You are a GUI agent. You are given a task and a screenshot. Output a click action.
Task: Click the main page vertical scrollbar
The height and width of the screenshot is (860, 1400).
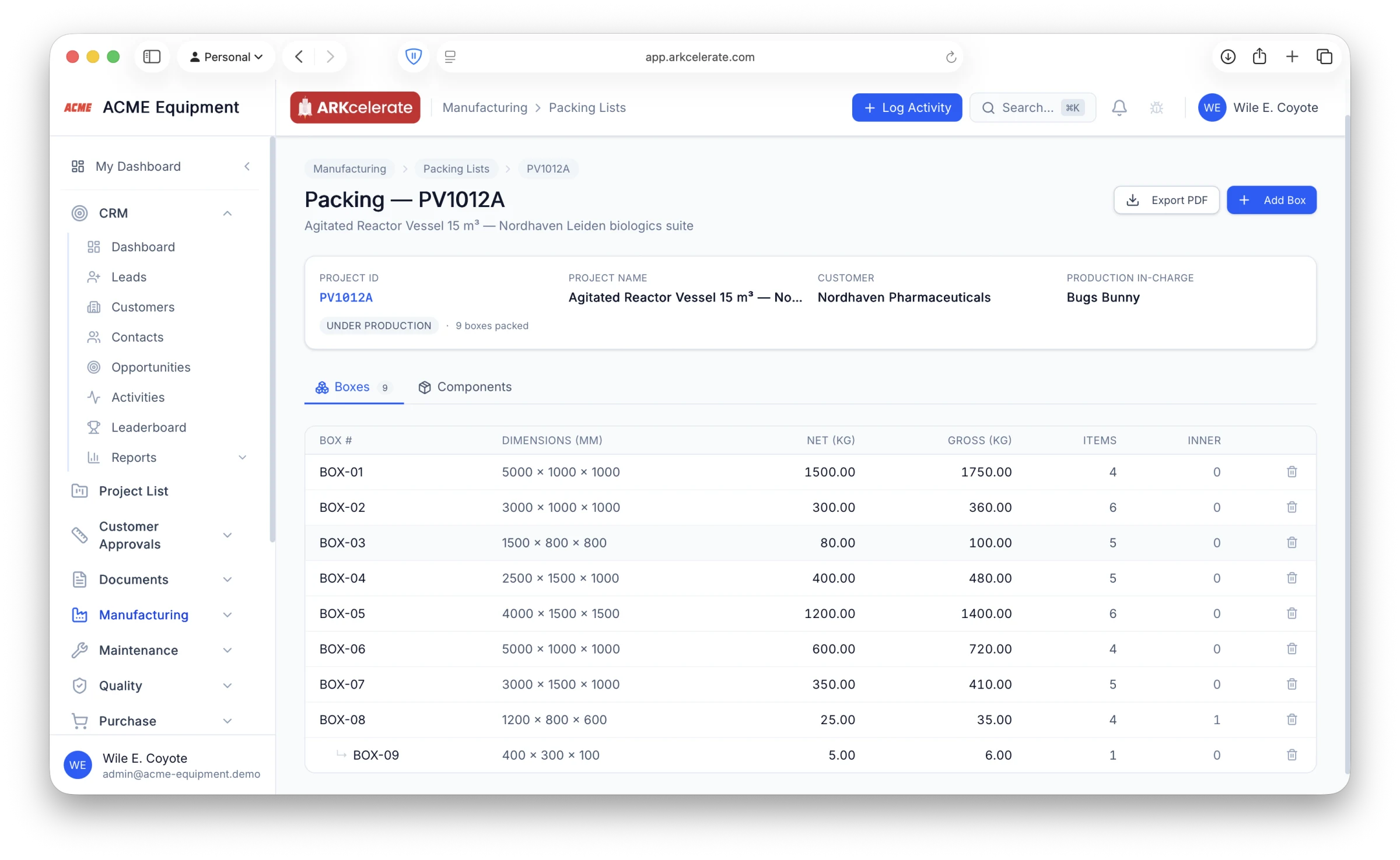[x=1346, y=443]
